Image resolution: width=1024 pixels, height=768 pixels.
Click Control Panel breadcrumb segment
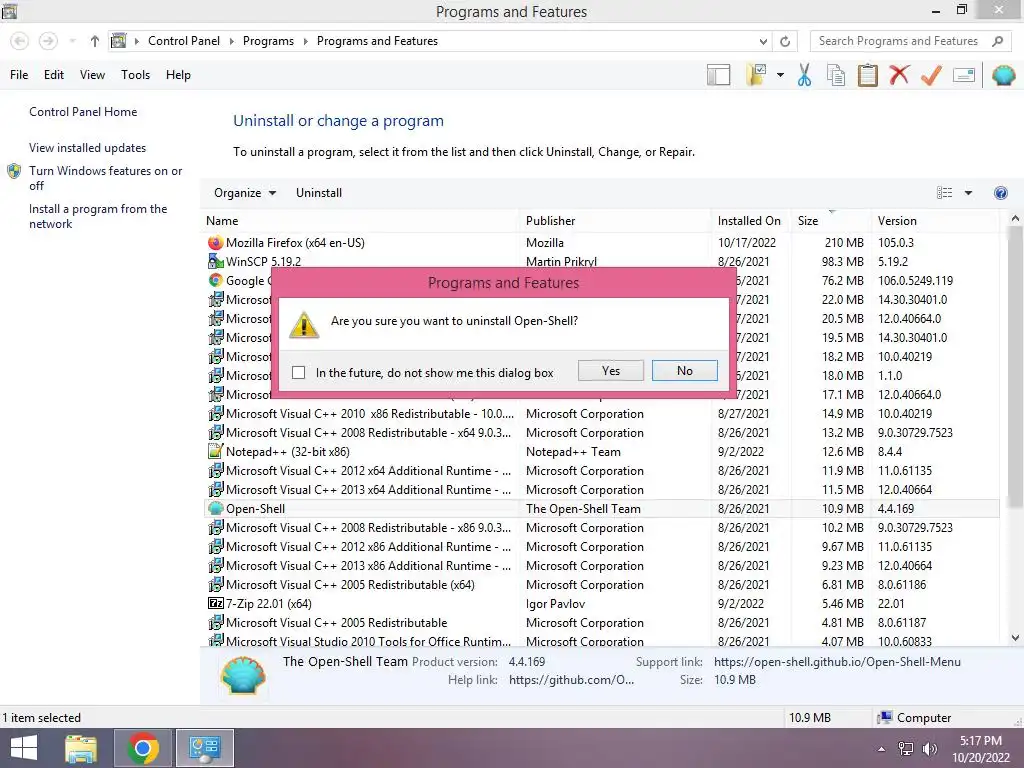click(x=184, y=41)
